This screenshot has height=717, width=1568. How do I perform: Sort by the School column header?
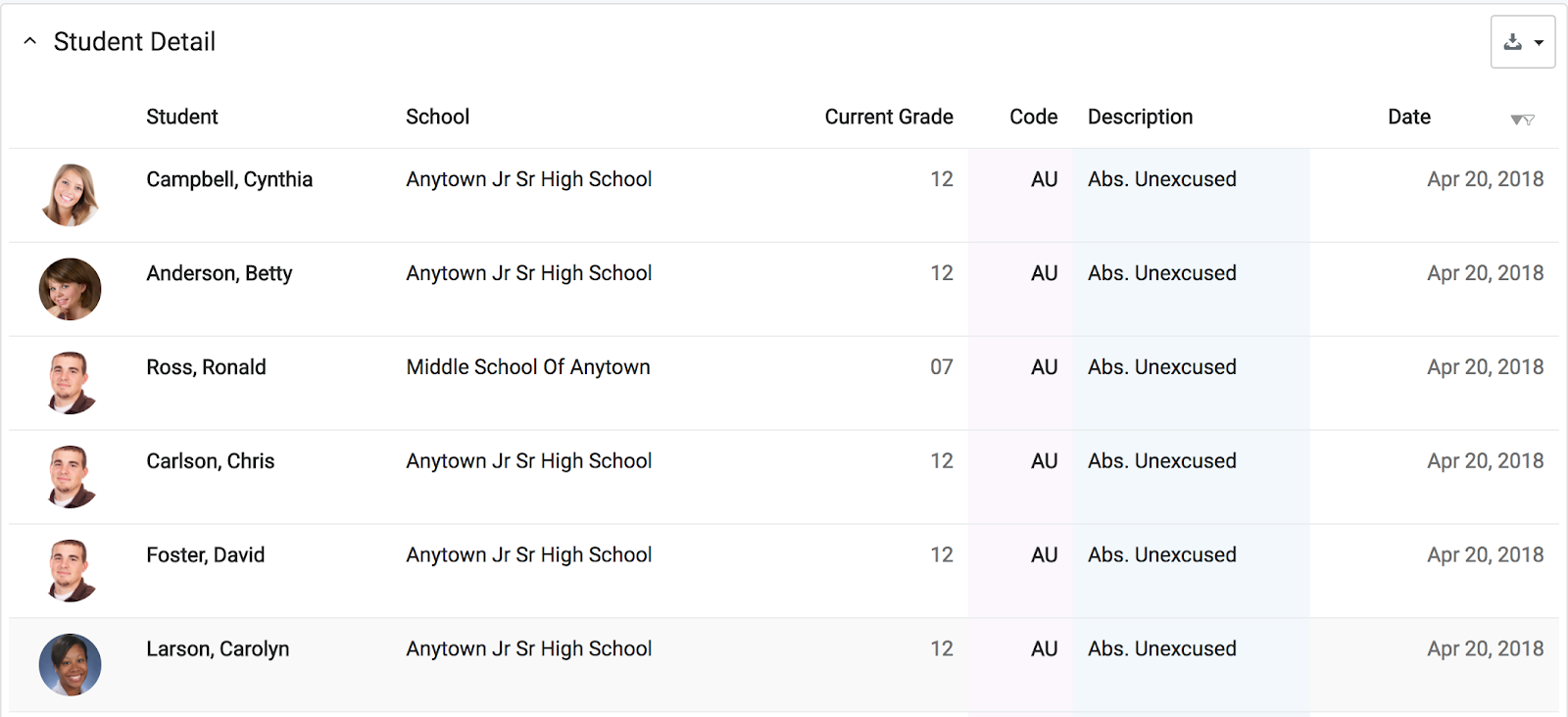pos(438,117)
